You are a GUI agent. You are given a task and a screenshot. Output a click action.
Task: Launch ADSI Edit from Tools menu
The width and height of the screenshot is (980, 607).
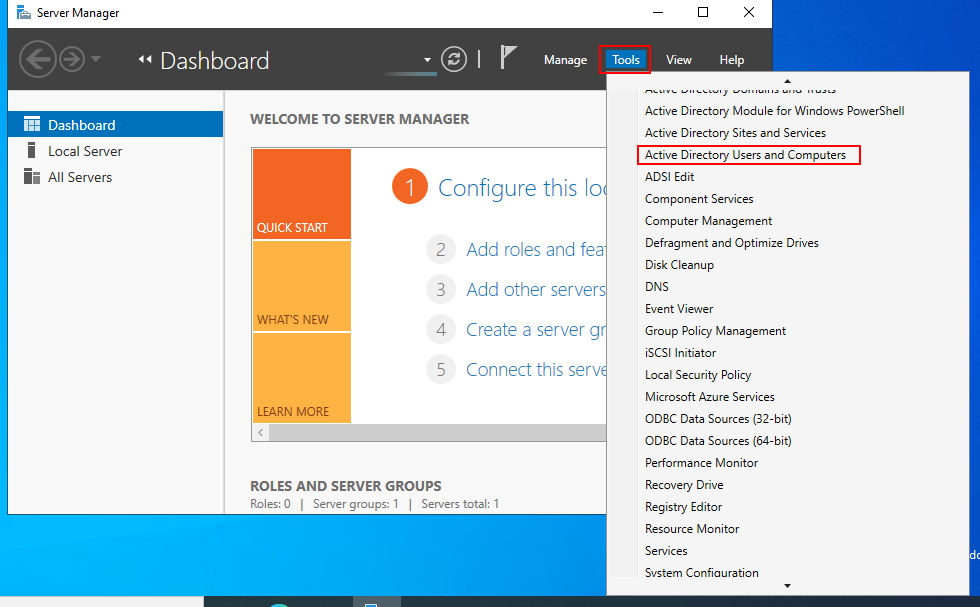point(669,177)
